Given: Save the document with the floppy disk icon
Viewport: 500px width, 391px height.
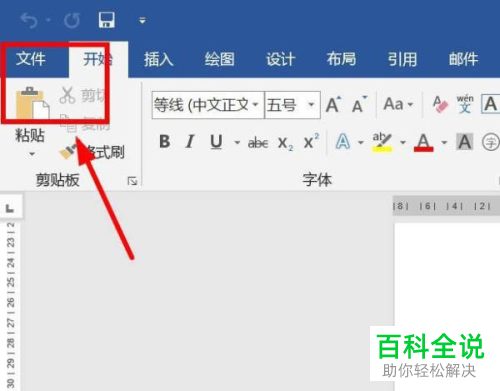Looking at the screenshot, I should pos(107,20).
